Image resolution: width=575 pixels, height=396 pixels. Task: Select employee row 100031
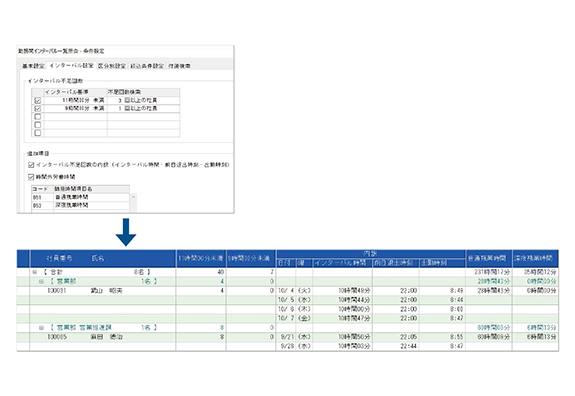pos(288,291)
